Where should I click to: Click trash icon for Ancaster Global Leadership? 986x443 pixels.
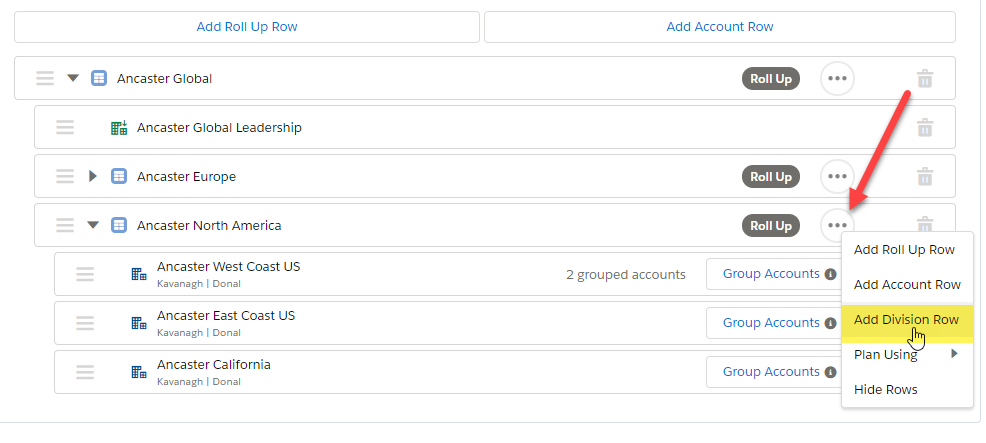924,128
